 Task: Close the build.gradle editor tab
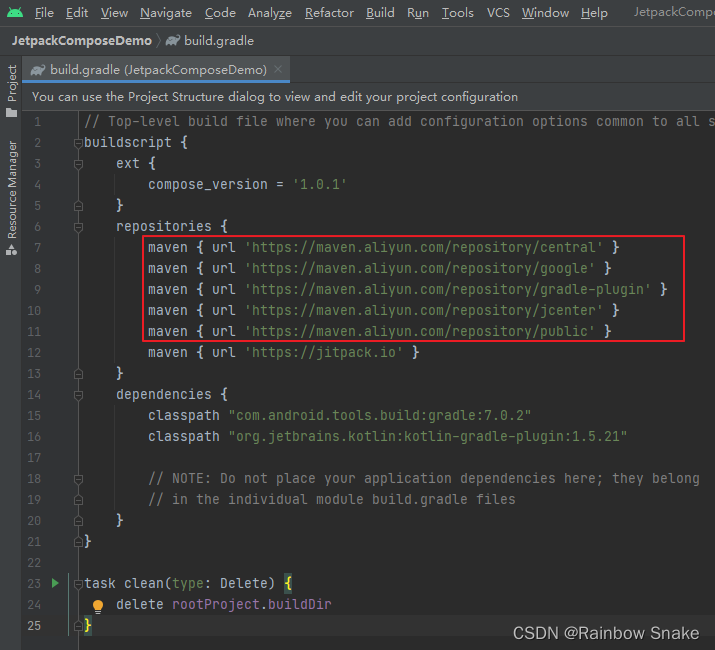tap(278, 69)
